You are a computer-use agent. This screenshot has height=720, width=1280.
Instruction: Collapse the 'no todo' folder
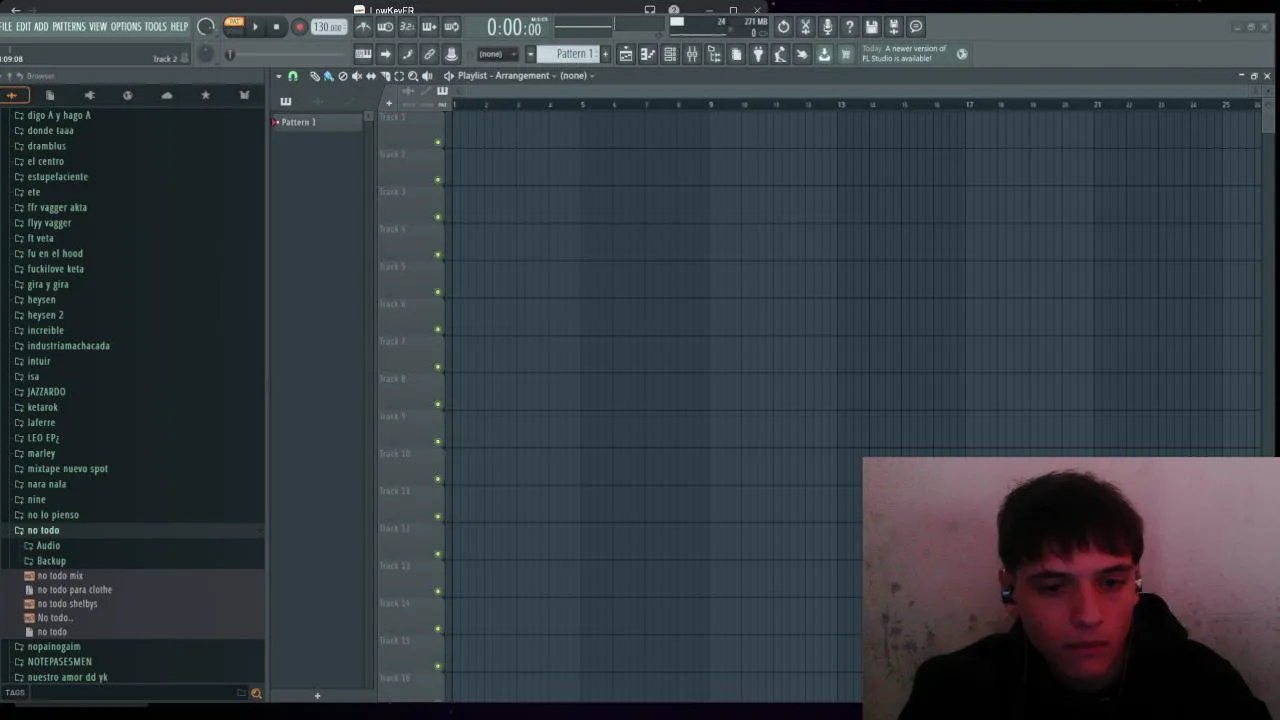coord(43,530)
